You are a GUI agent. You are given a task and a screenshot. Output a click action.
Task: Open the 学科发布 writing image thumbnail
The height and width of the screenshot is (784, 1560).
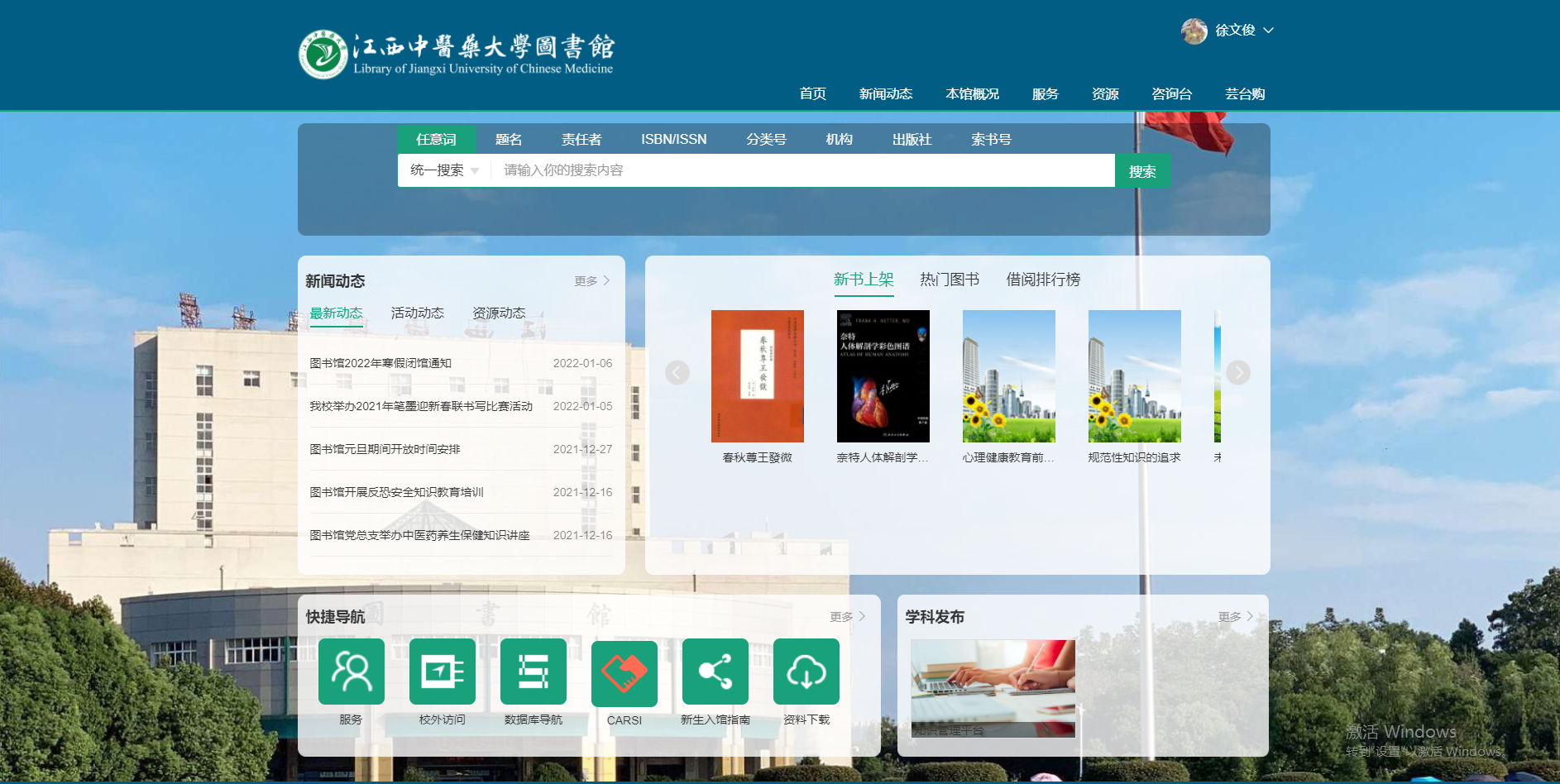993,688
